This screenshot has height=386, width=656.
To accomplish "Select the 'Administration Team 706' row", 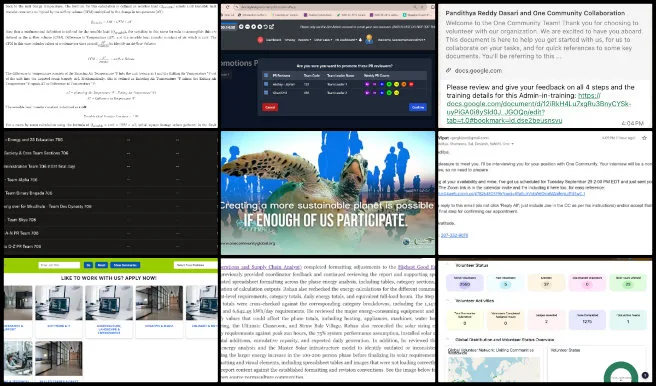I will tap(111, 166).
